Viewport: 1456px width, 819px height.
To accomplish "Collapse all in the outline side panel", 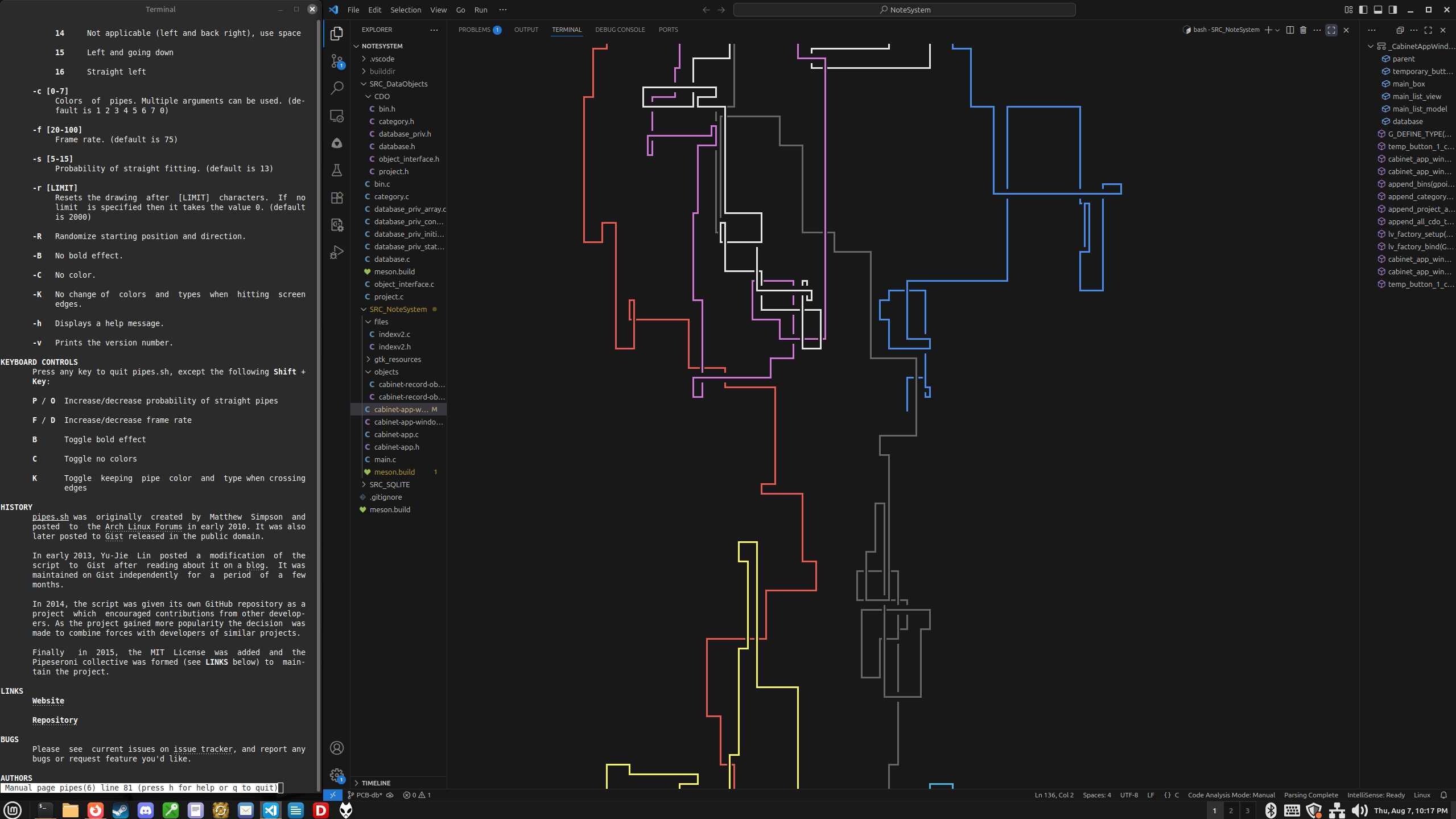I will (1400, 30).
